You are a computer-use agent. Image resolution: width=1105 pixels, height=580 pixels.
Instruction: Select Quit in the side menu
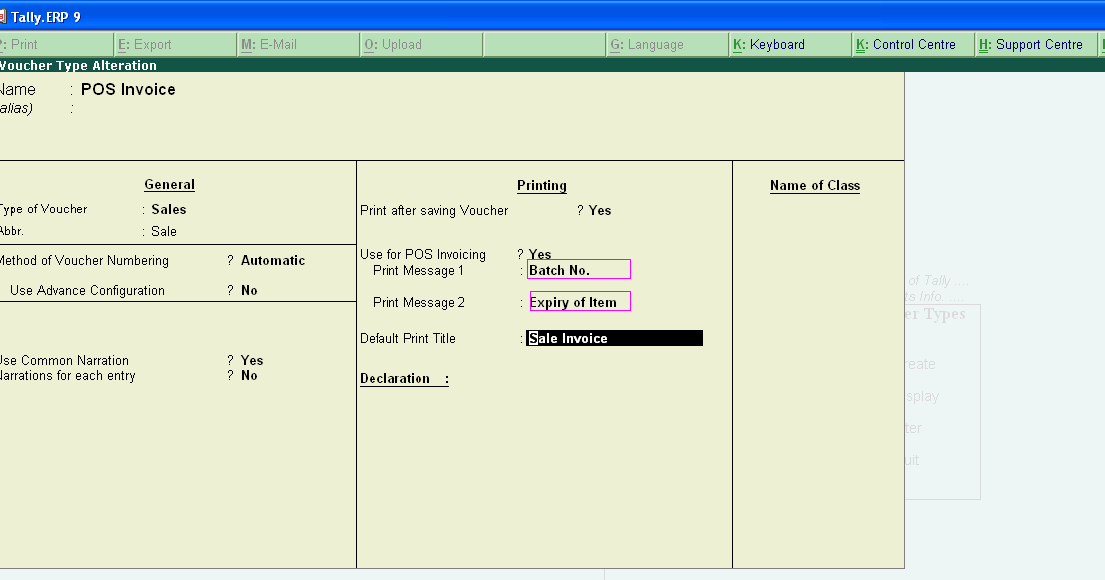pos(920,460)
